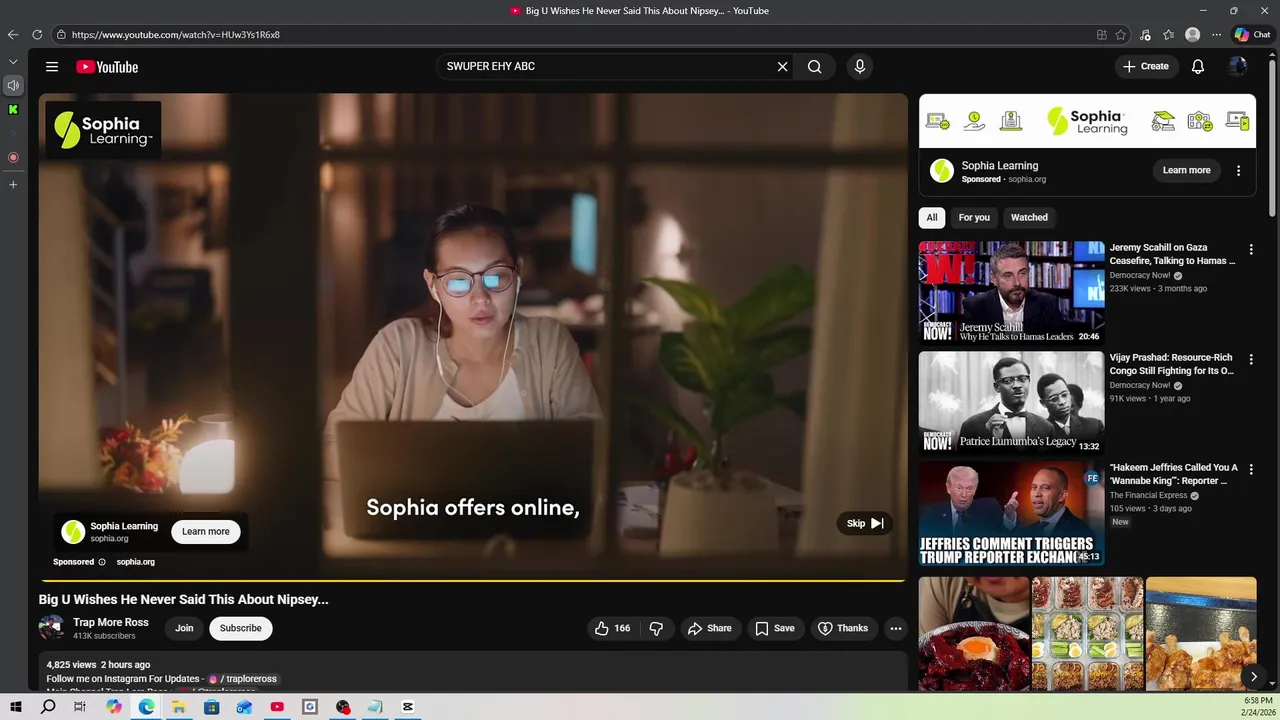
Task: Open the YouTube account avatar menu
Action: pos(1238,67)
